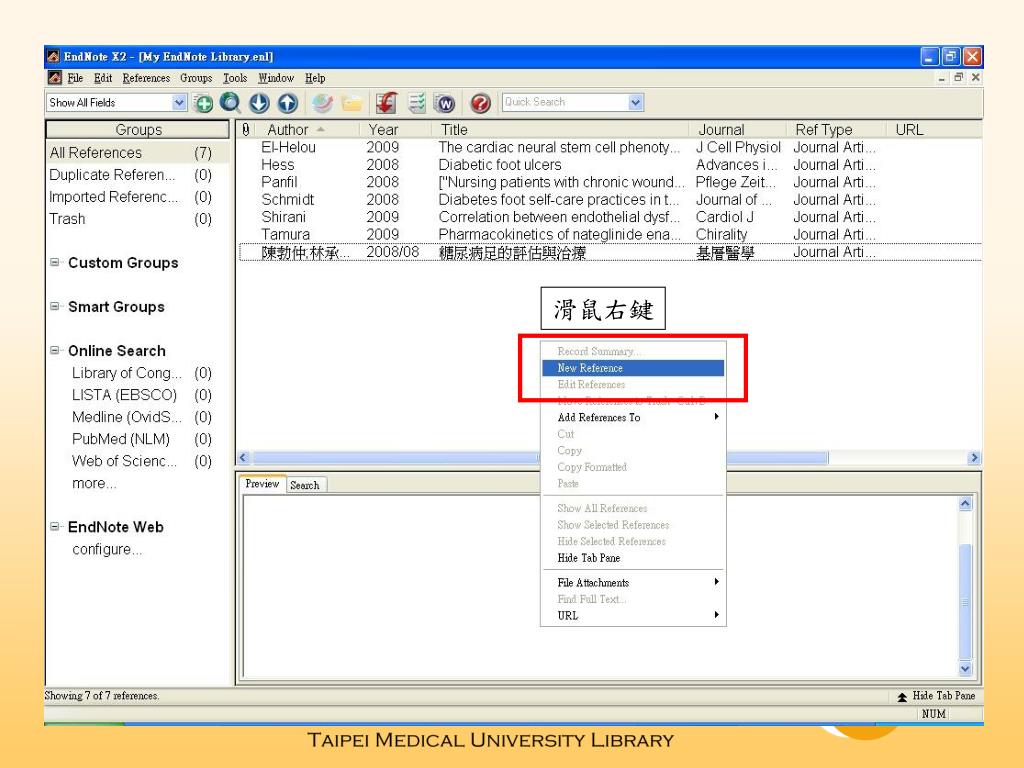Sort by the Ref Type column header
Viewport: 1024px width, 768px height.
(837, 129)
